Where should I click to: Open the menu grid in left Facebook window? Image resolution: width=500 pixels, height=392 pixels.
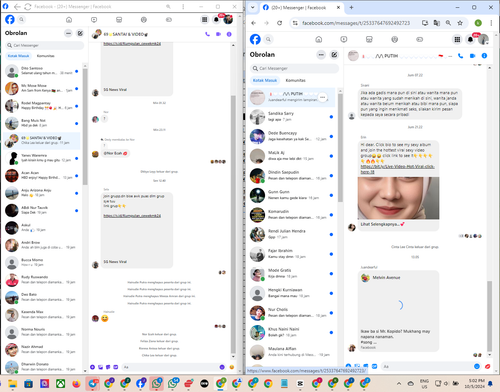tap(204, 20)
